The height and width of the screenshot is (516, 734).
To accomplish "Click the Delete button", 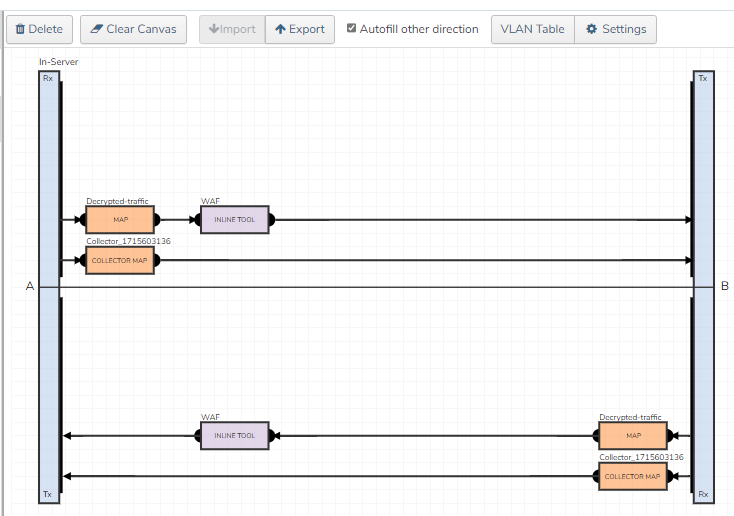I will (x=39, y=29).
